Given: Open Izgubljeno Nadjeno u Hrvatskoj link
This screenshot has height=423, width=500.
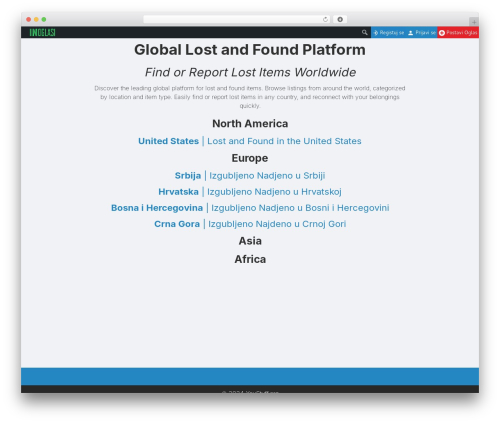Looking at the screenshot, I should coord(274,192).
